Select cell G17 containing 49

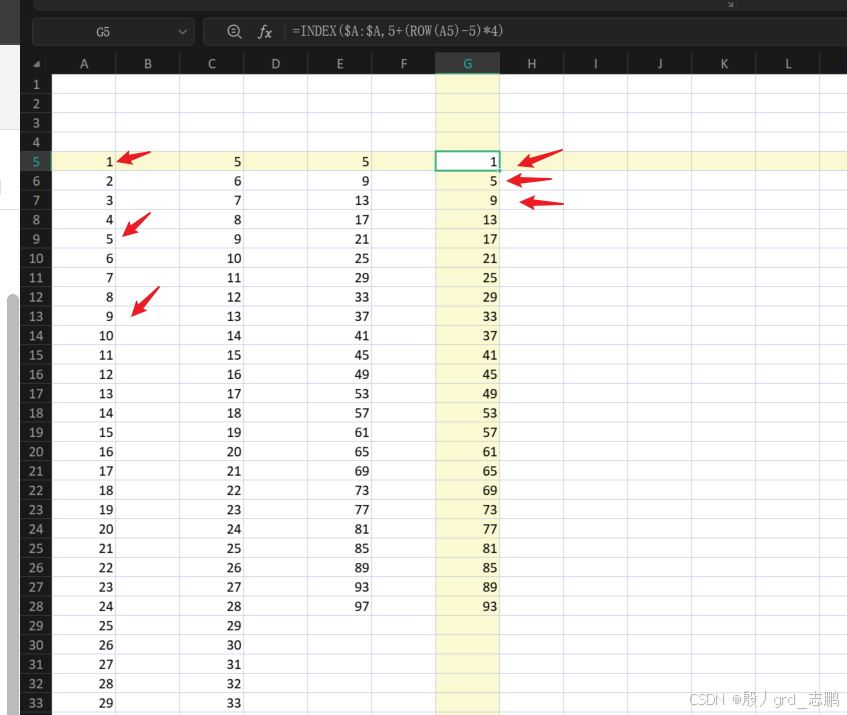click(x=468, y=394)
